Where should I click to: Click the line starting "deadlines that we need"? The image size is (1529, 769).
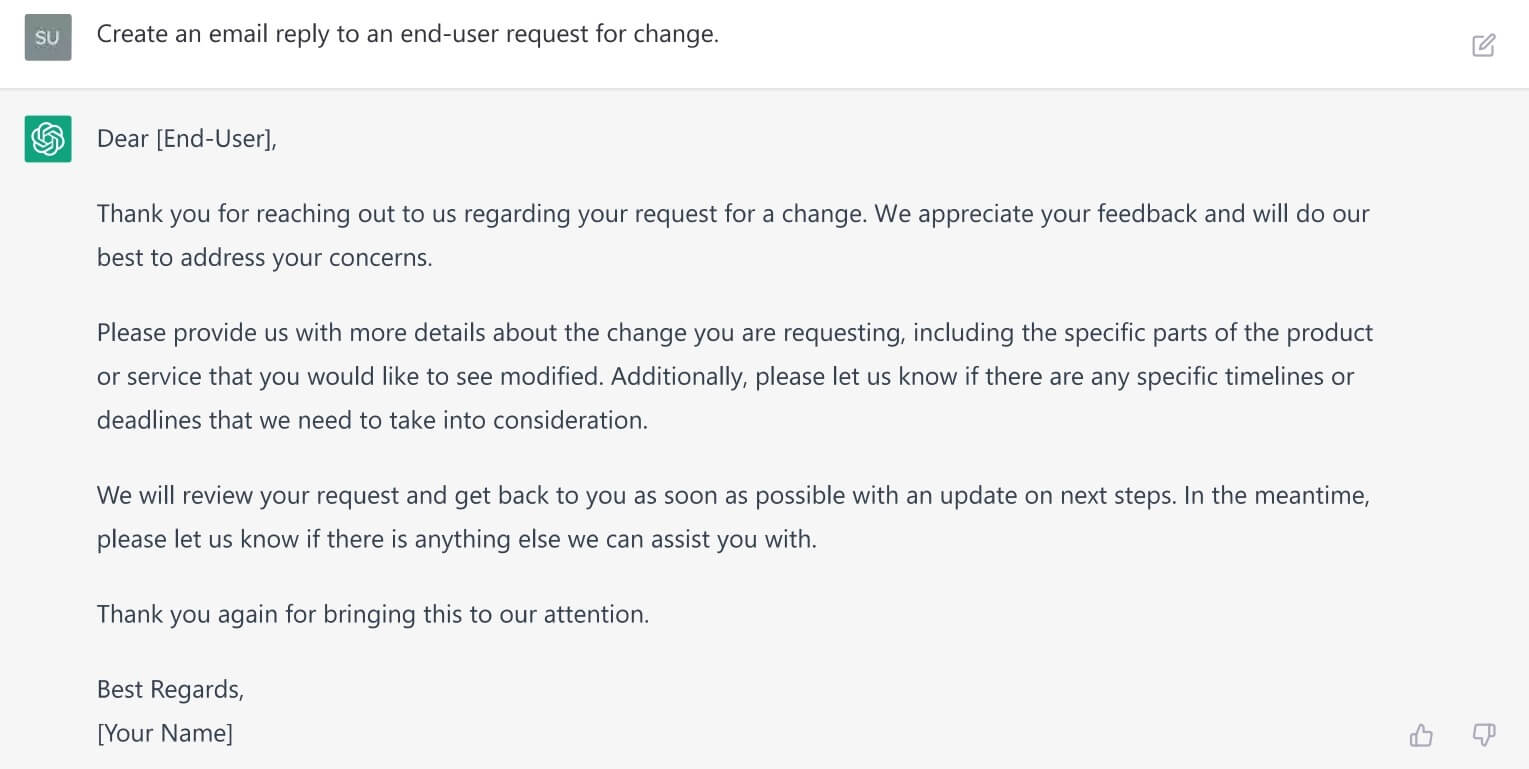(372, 420)
